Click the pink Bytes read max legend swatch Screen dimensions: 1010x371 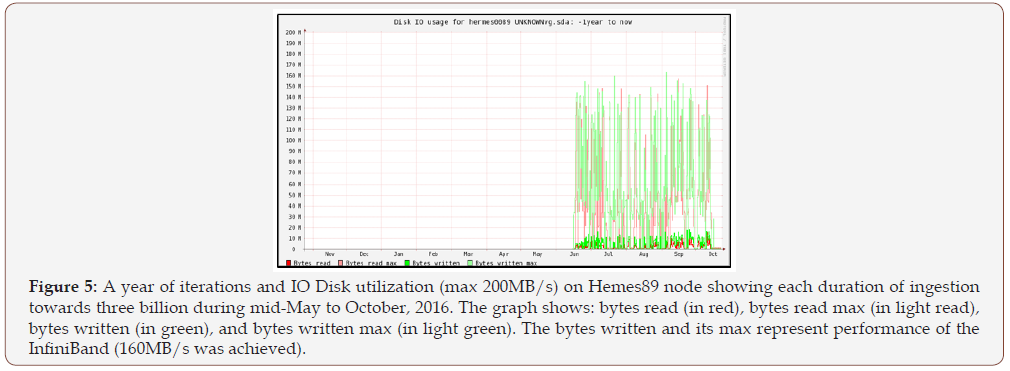click(340, 263)
